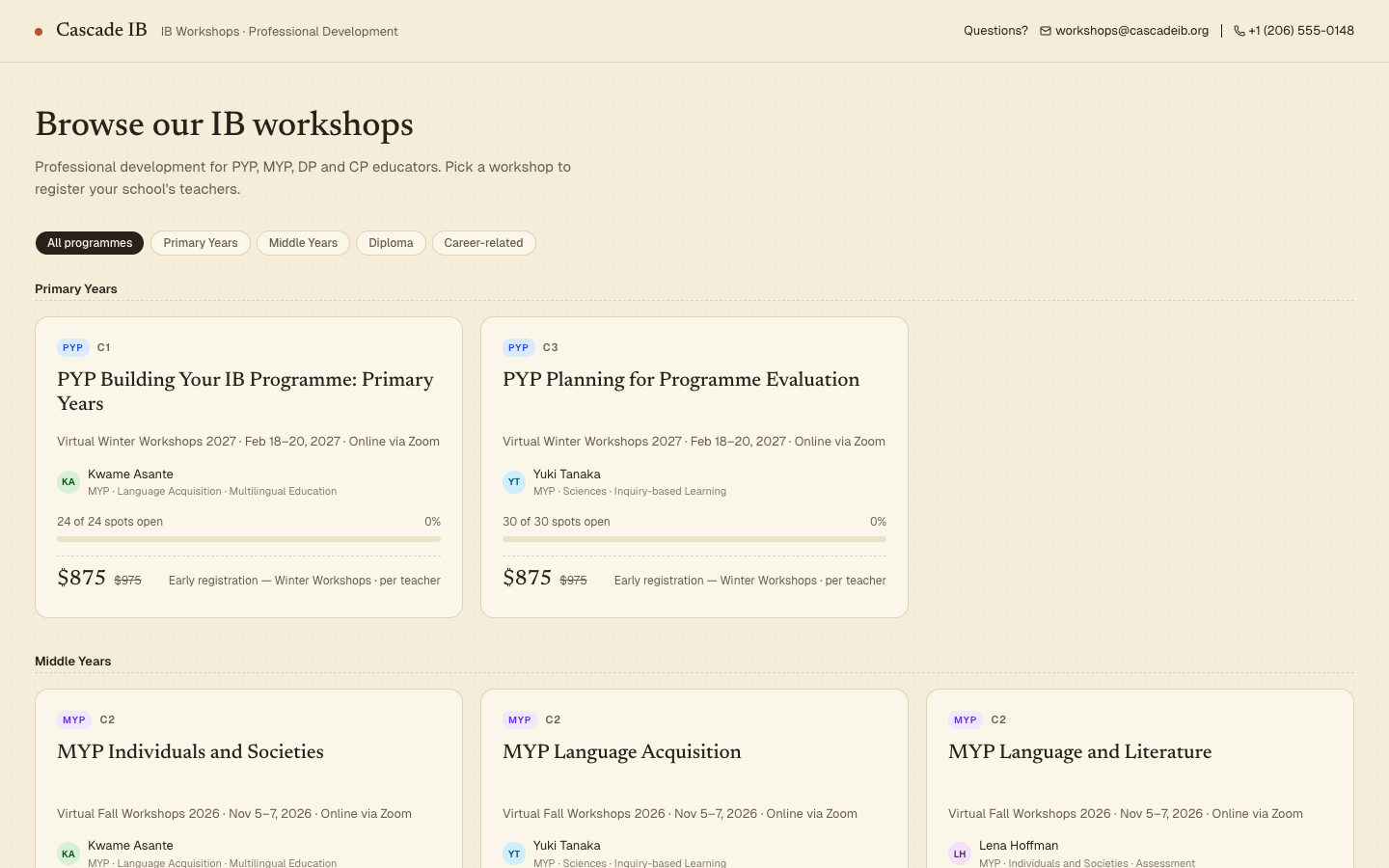The height and width of the screenshot is (868, 1389).
Task: Click the C1 category label
Action: tap(104, 348)
